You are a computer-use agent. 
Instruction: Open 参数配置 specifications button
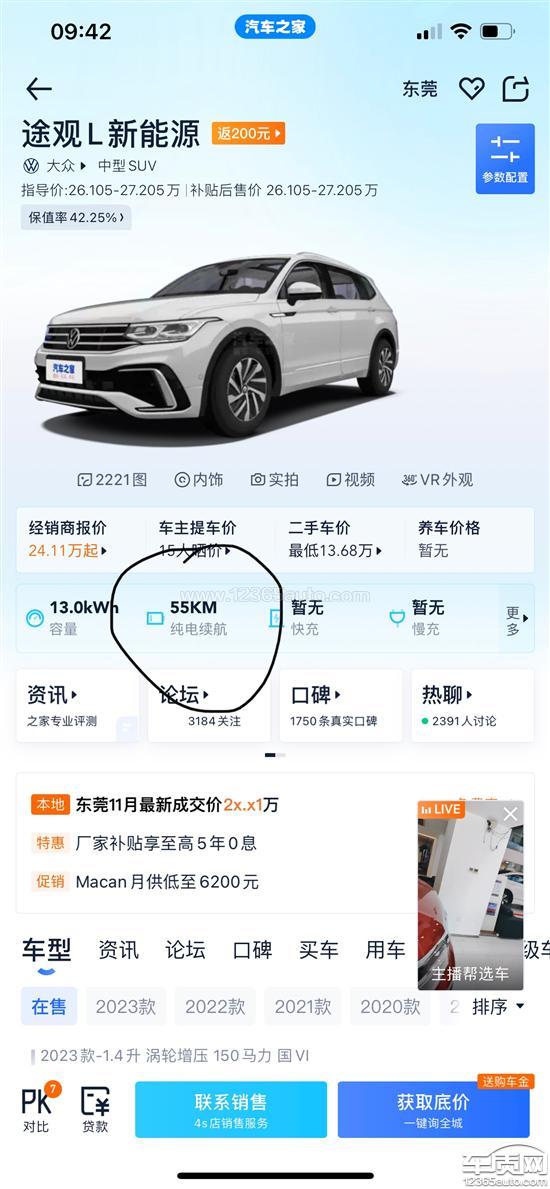pos(505,159)
